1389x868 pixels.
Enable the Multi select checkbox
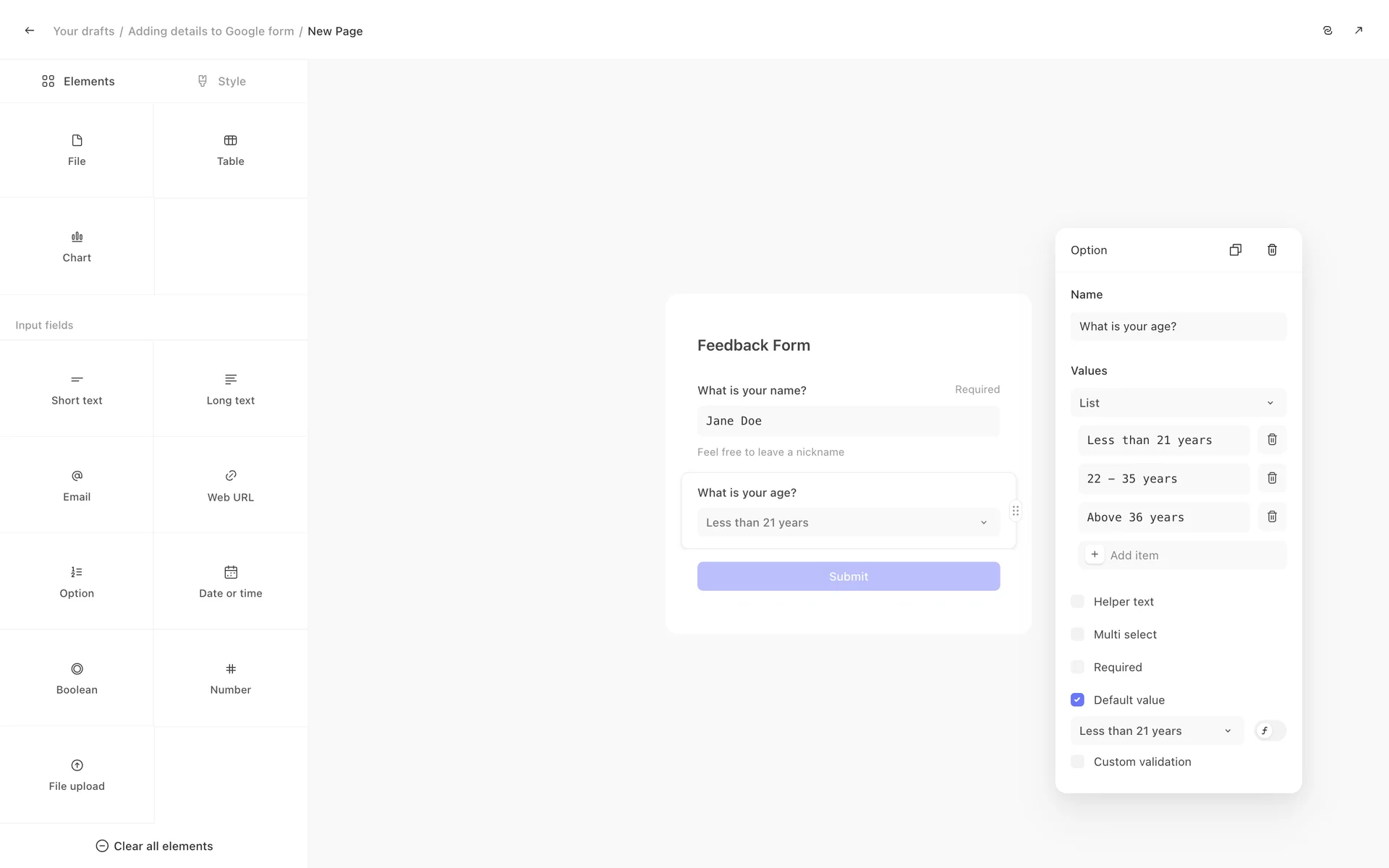point(1077,634)
